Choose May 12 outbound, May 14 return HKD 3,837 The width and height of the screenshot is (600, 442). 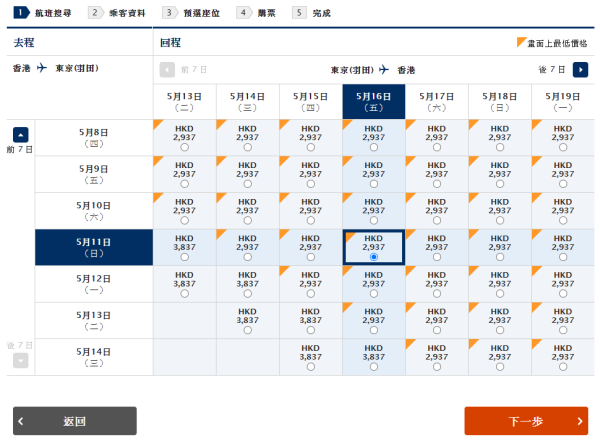click(x=247, y=294)
